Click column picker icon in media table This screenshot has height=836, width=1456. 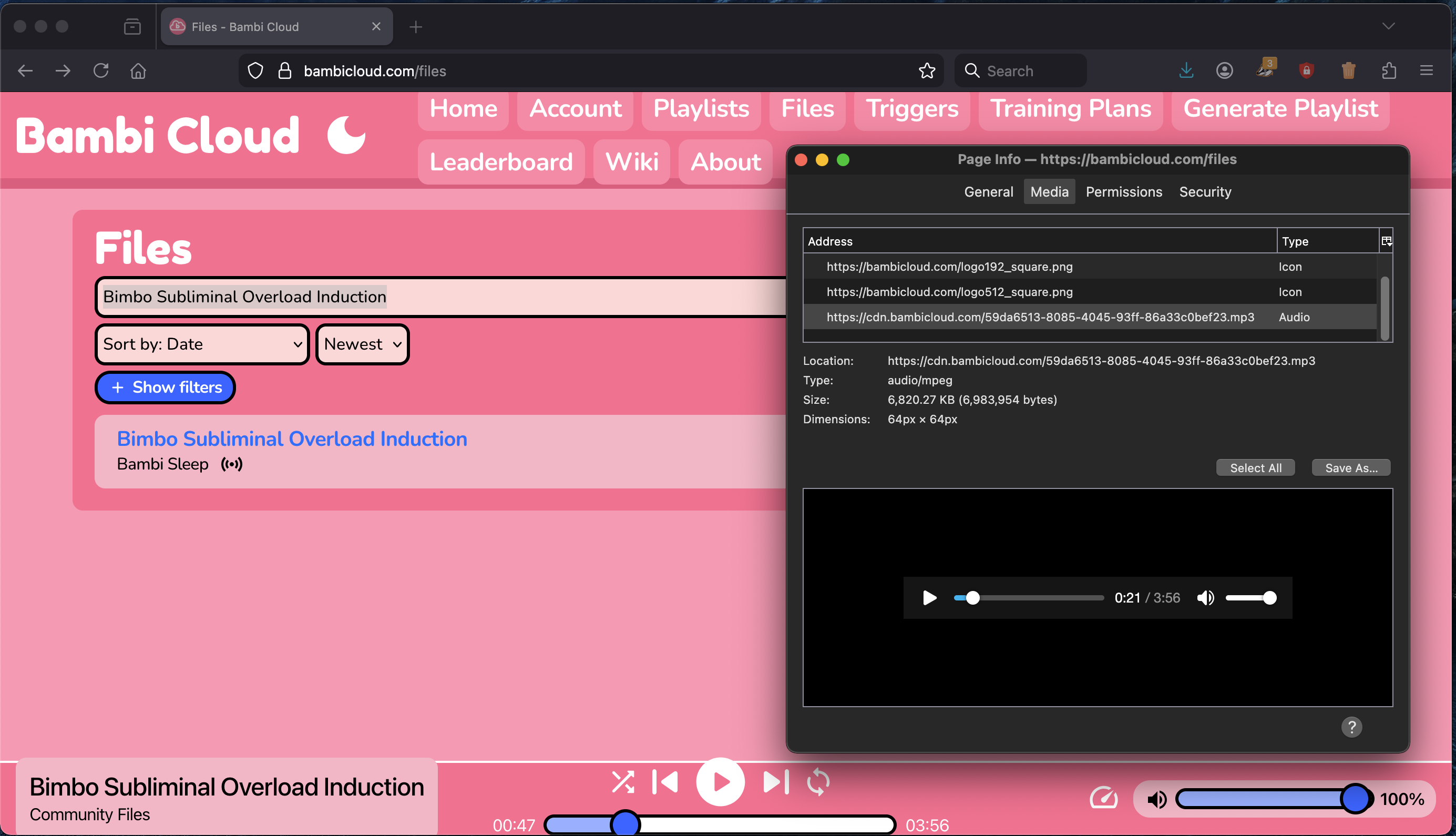coord(1386,241)
